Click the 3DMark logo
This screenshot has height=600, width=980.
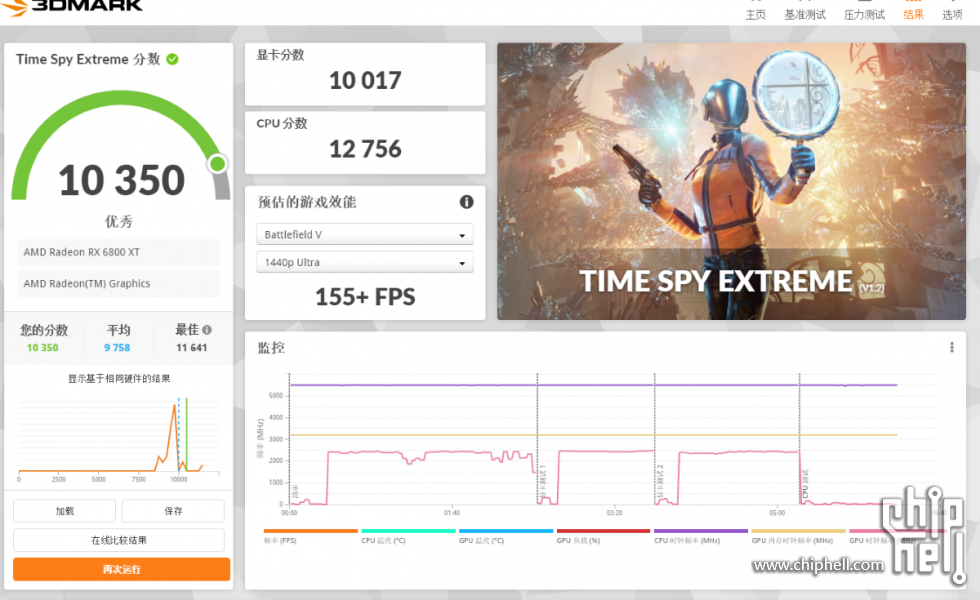[x=72, y=6]
